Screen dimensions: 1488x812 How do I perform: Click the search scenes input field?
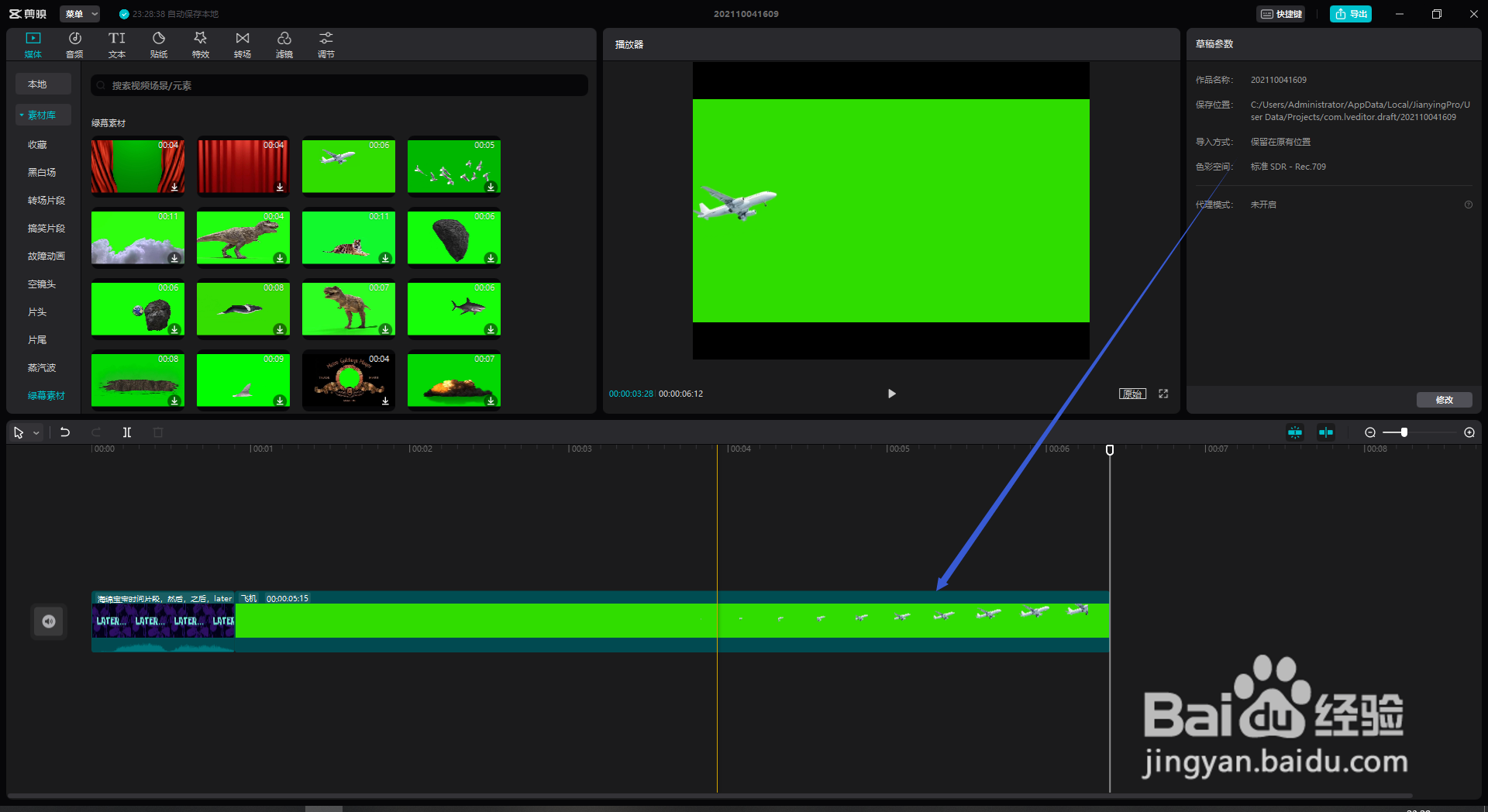click(339, 85)
